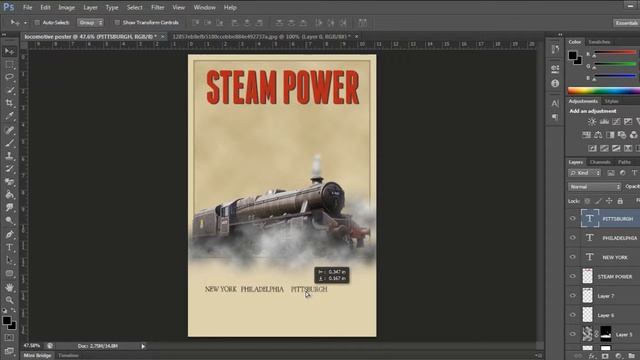The image size is (640, 360).
Task: Hide the PHILADELPHIA text layer
Action: point(572,238)
